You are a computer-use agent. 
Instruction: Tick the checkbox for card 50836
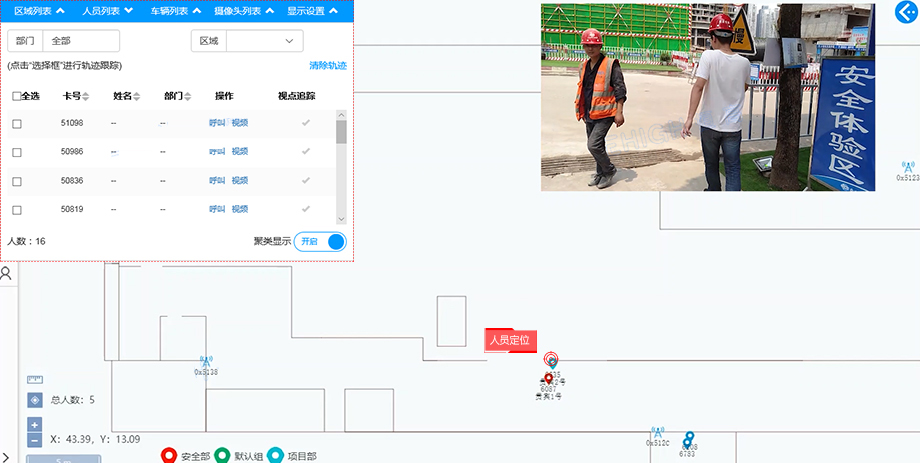(x=16, y=181)
